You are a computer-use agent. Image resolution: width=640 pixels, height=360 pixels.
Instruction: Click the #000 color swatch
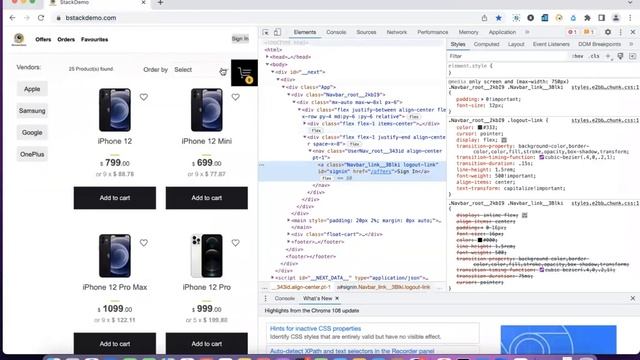tap(480, 240)
